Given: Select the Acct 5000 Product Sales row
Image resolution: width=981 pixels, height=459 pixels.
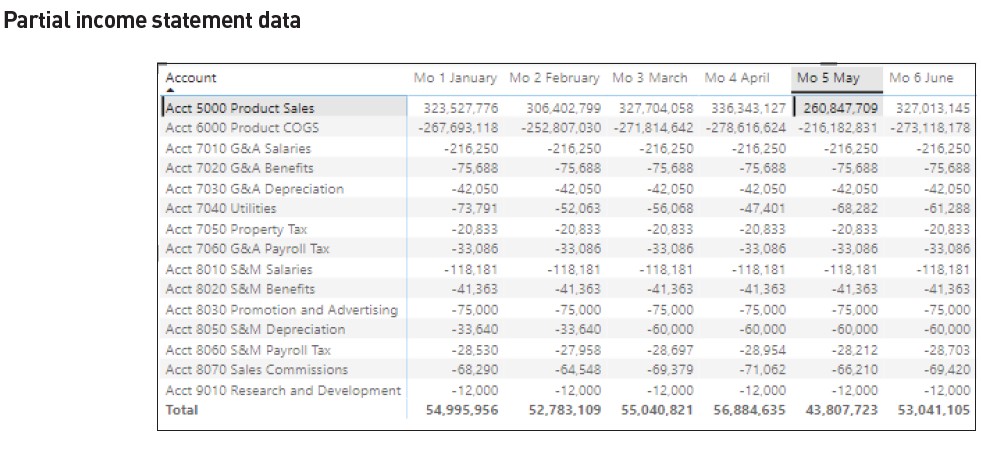Looking at the screenshot, I should (240, 108).
